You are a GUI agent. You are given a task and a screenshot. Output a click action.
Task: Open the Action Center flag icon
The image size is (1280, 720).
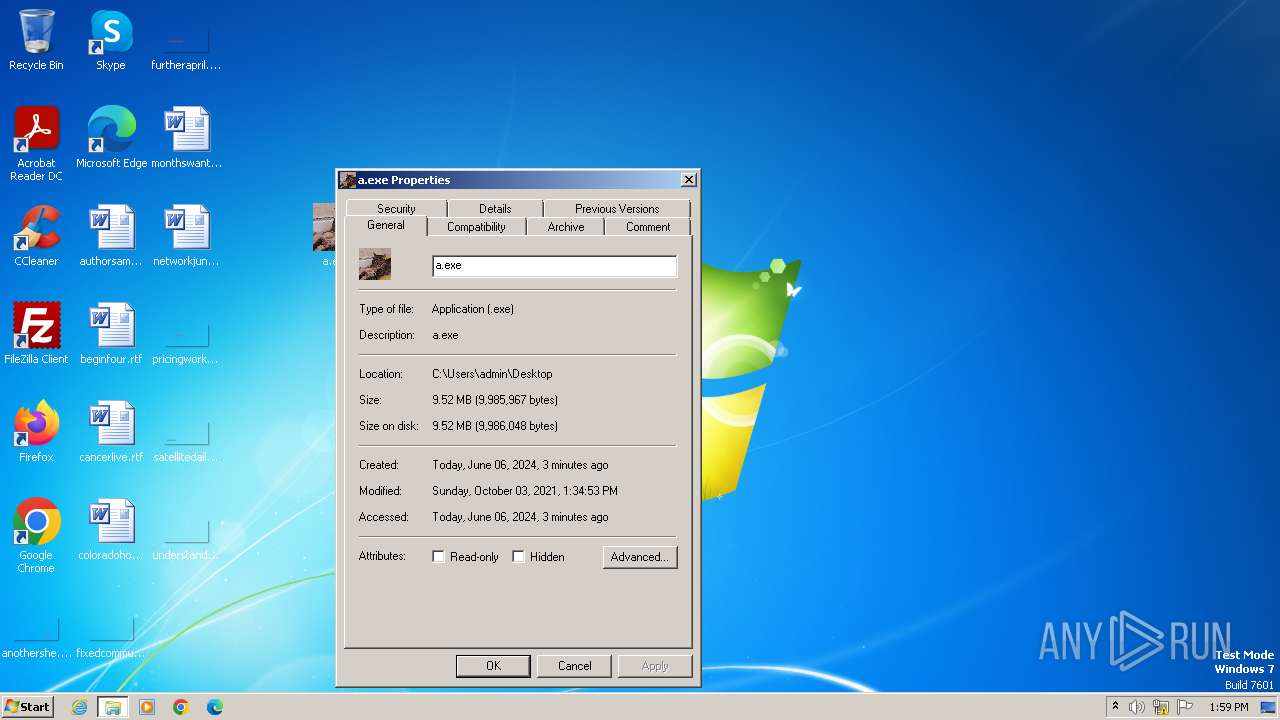[x=1185, y=707]
